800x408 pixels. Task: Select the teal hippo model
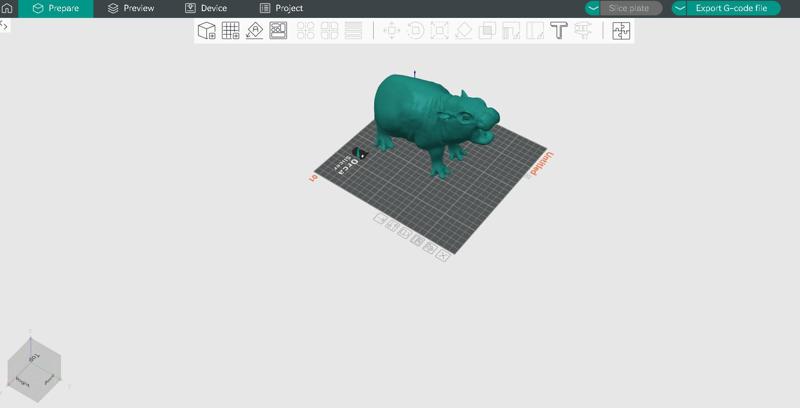click(429, 115)
